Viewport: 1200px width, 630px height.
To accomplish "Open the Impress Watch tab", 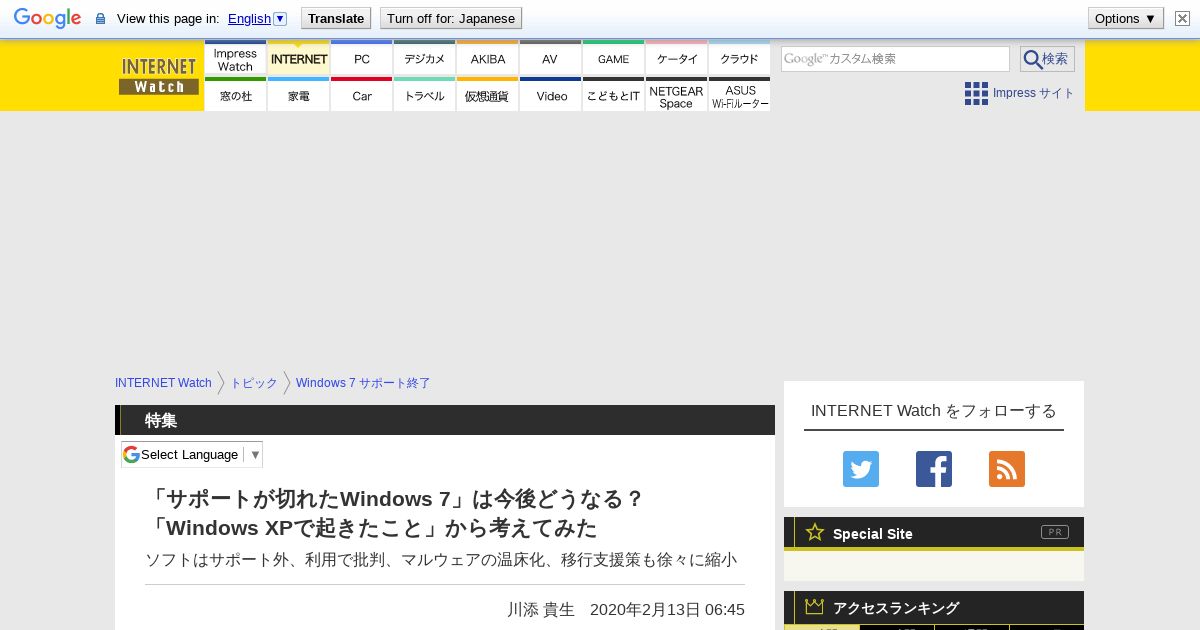I will [235, 59].
